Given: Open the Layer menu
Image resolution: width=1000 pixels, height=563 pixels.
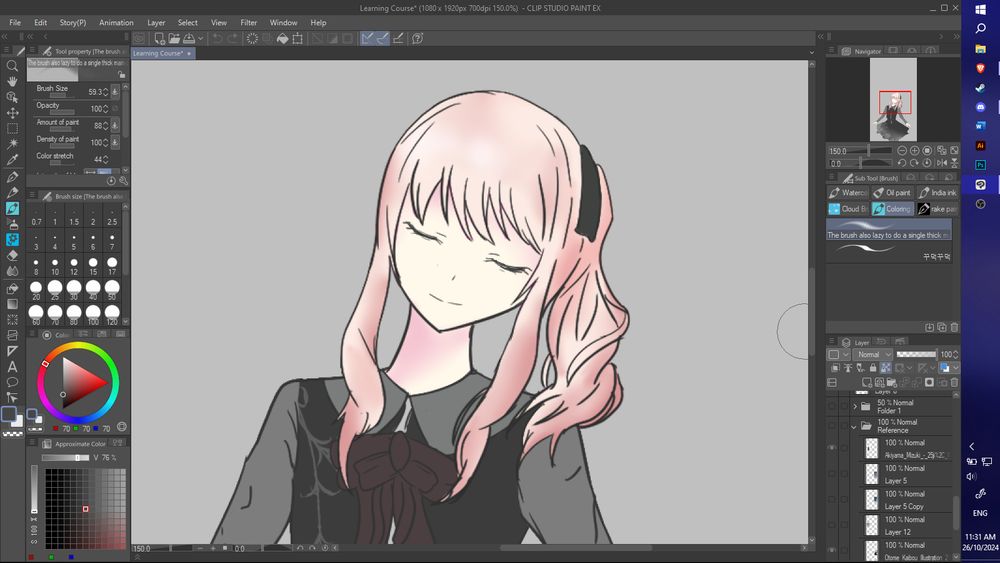Looking at the screenshot, I should pos(156,22).
